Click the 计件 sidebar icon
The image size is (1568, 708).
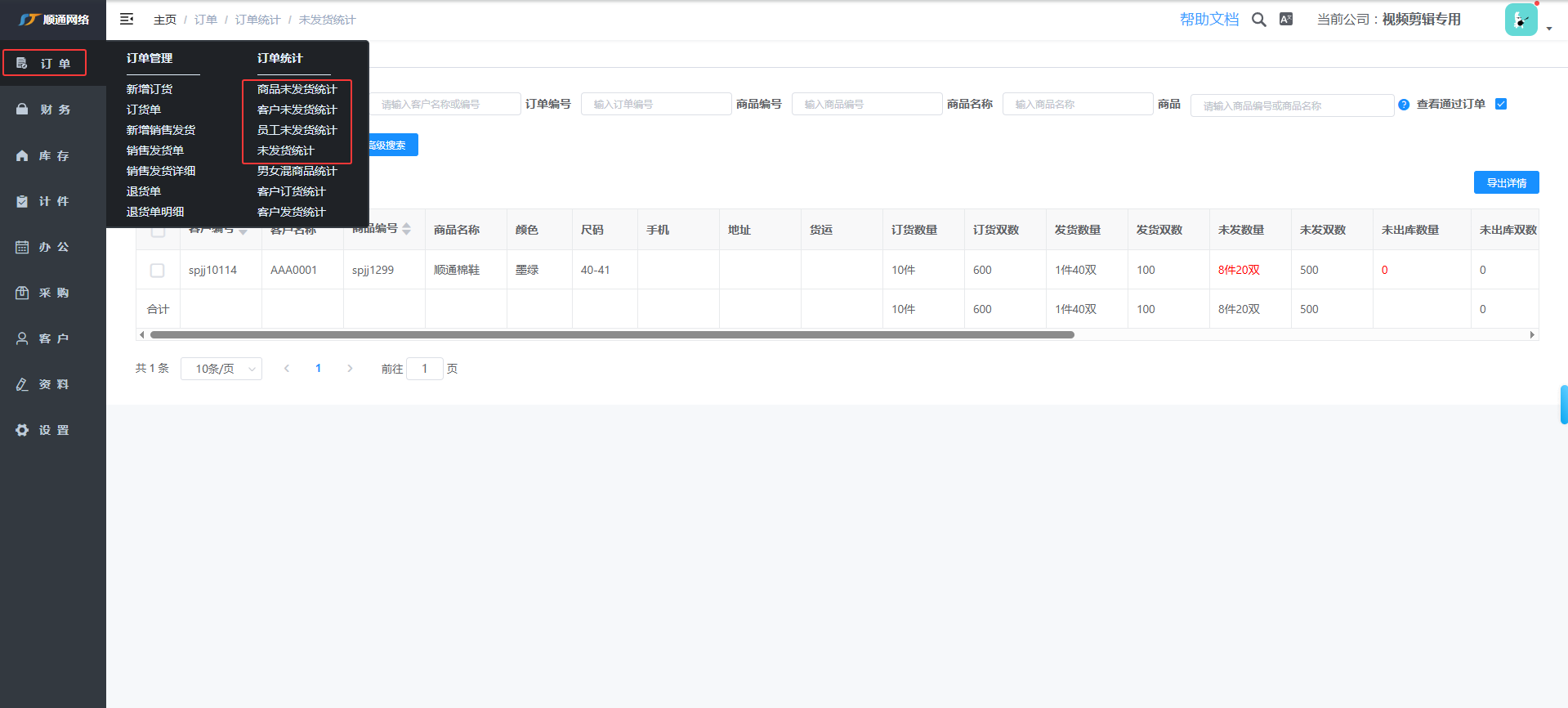coord(22,201)
